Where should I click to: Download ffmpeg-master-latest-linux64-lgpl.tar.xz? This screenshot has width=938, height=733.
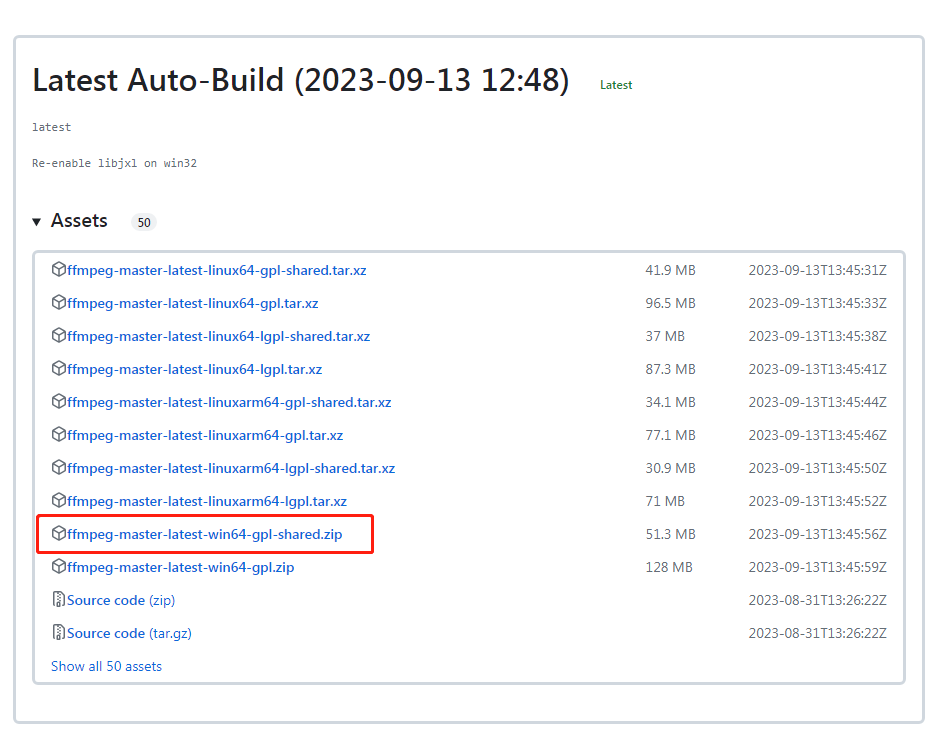point(194,369)
